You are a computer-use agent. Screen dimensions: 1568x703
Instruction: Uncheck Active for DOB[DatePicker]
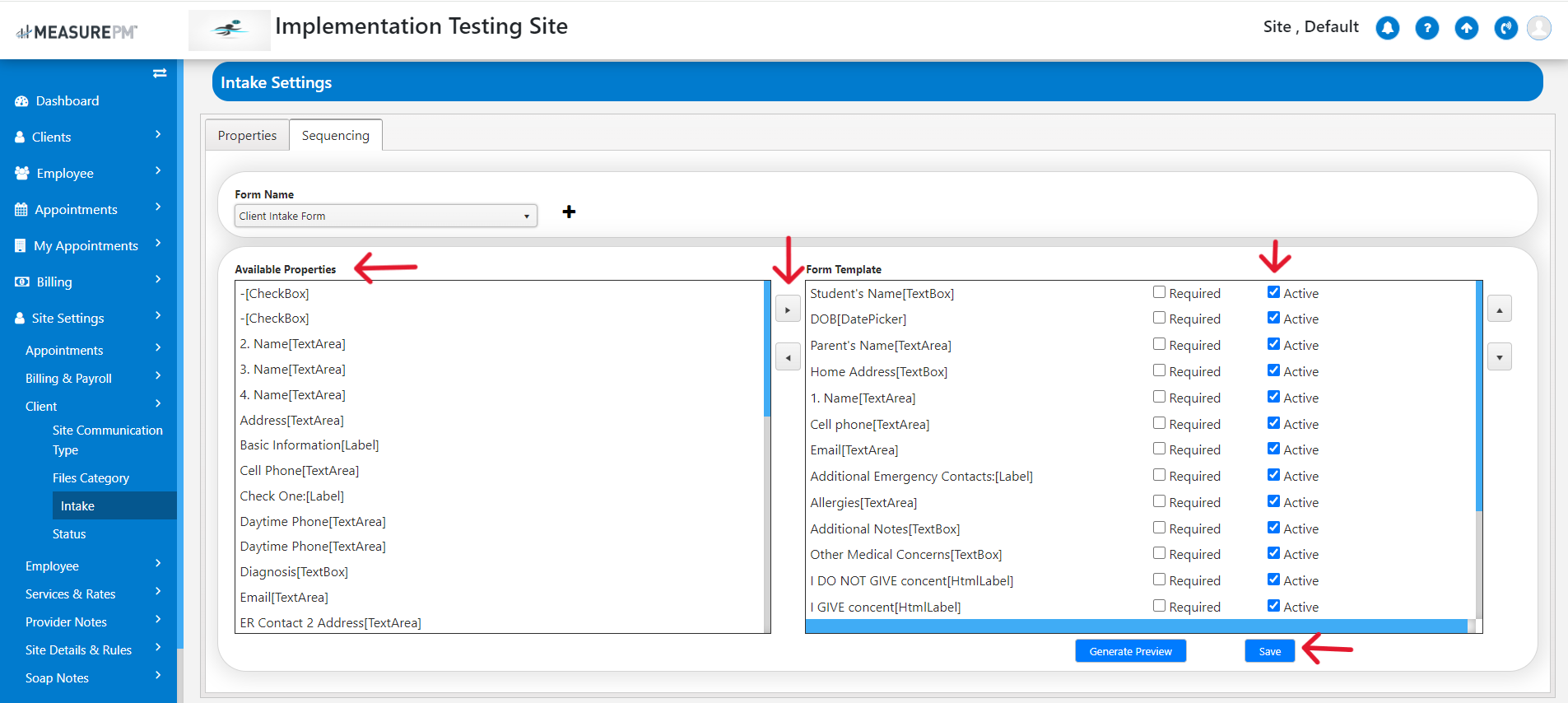click(x=1274, y=318)
